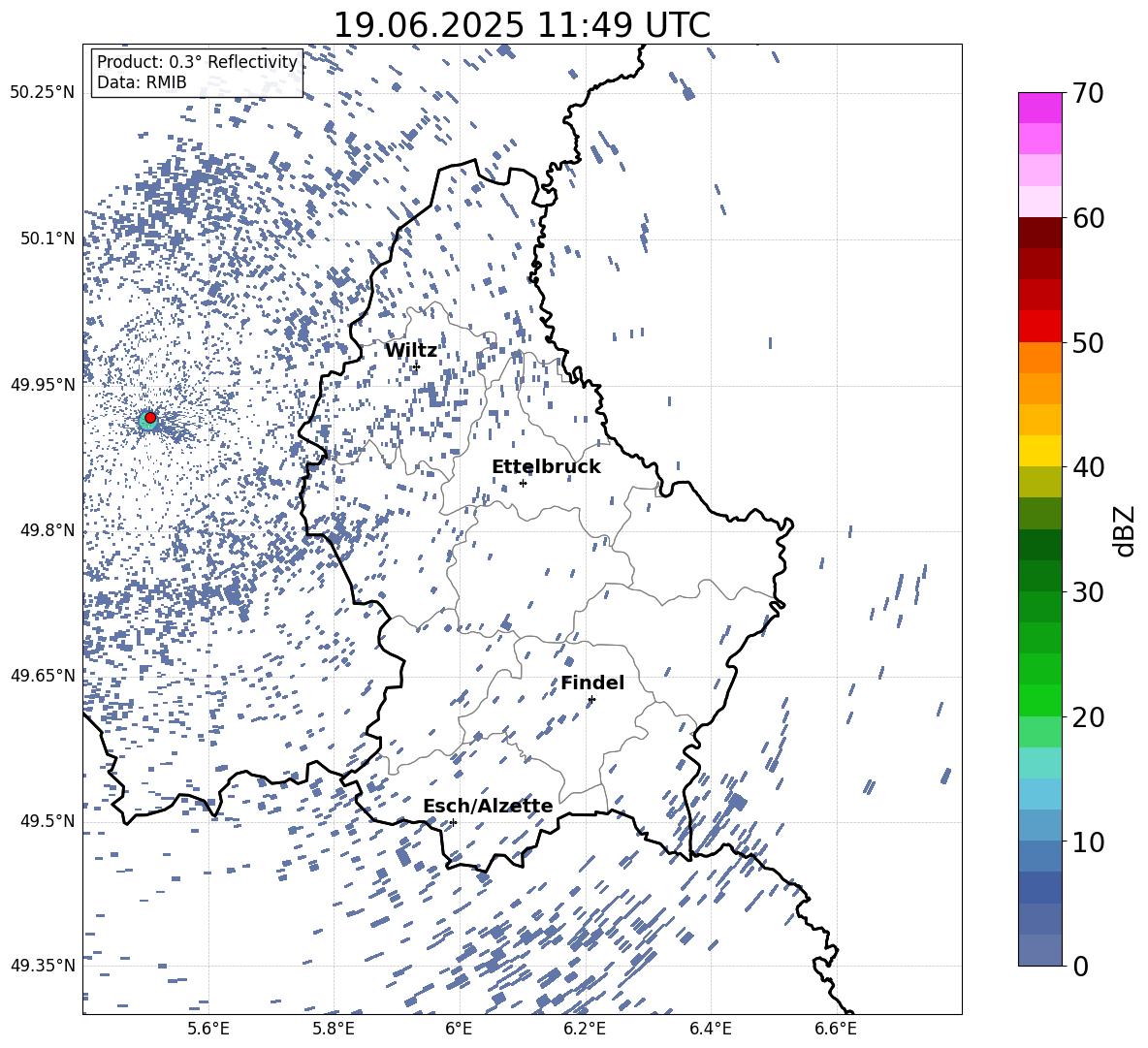Click the red radar site marker

click(150, 417)
